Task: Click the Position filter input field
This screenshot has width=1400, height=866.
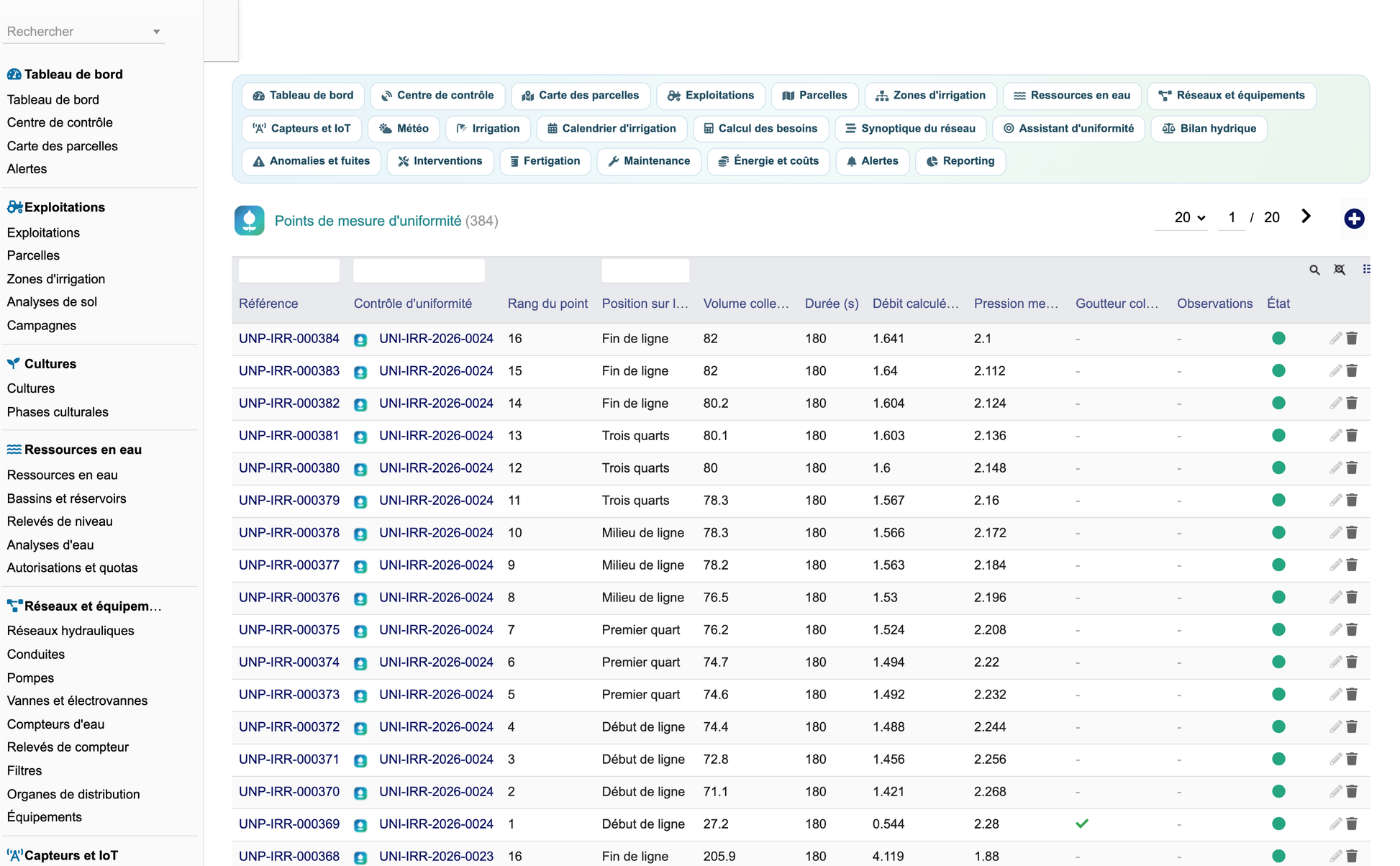Action: click(645, 270)
